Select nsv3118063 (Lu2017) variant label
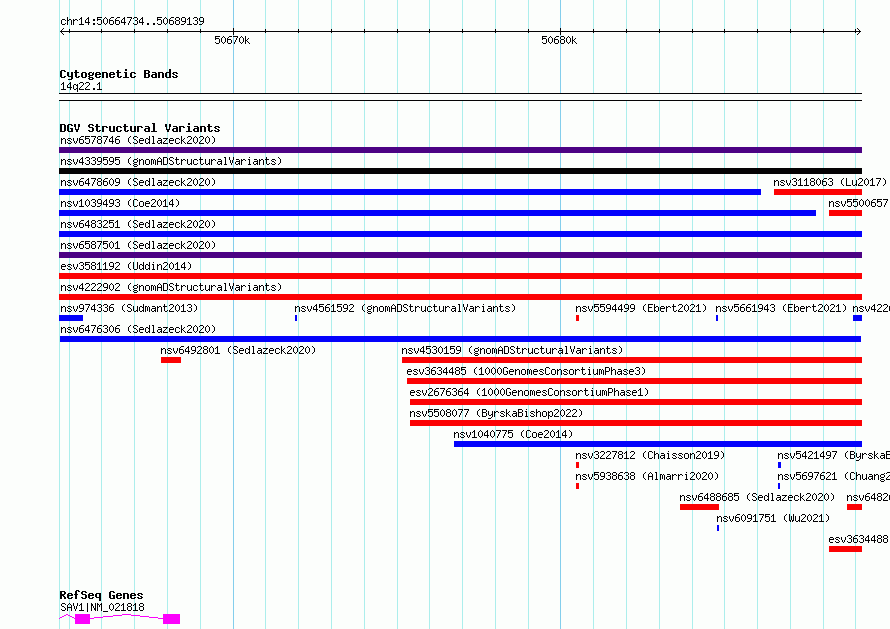The width and height of the screenshot is (890, 629). (830, 182)
